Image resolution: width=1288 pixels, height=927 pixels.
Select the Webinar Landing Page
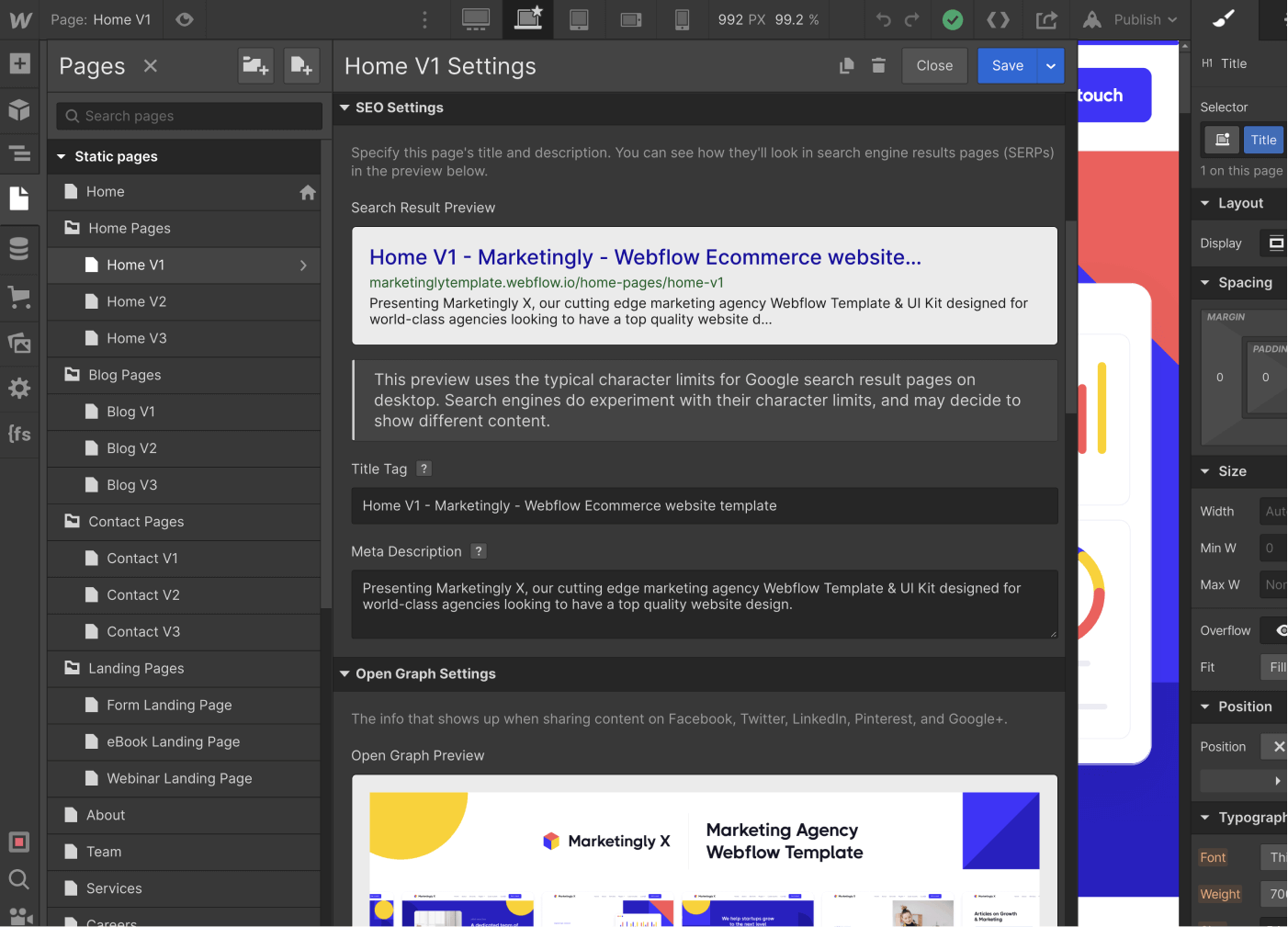[184, 779]
